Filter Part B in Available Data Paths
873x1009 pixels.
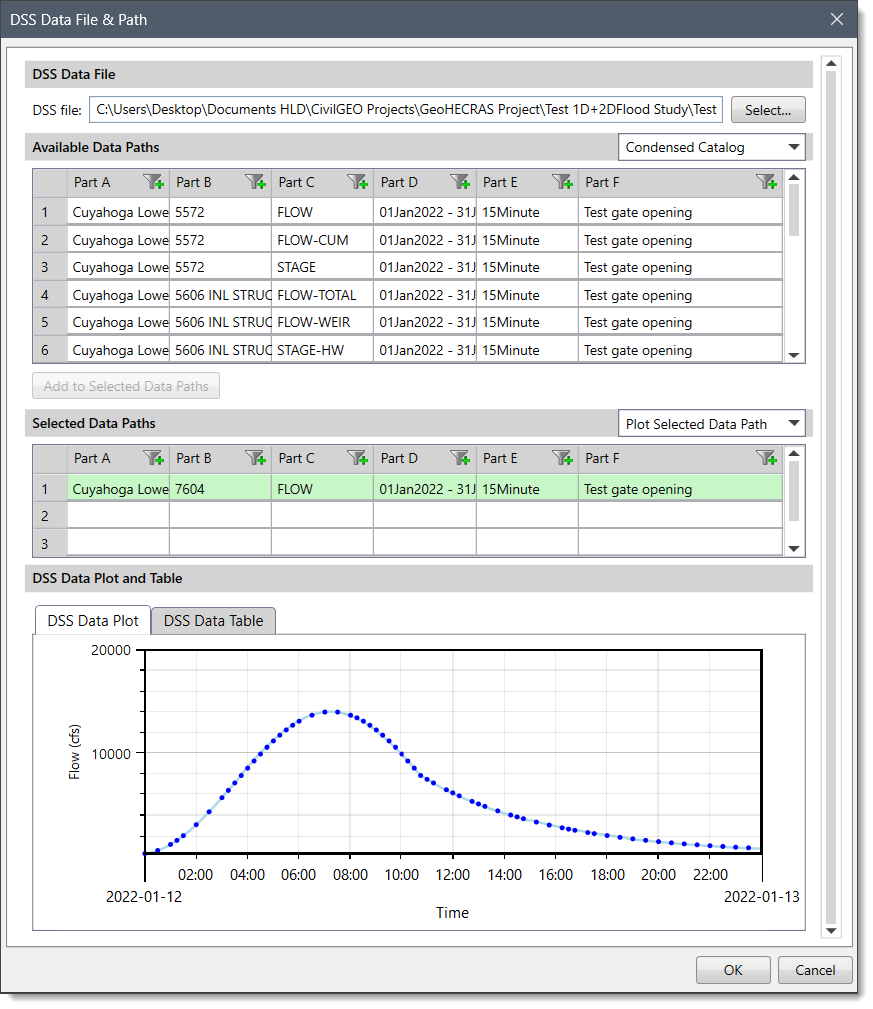pos(255,182)
